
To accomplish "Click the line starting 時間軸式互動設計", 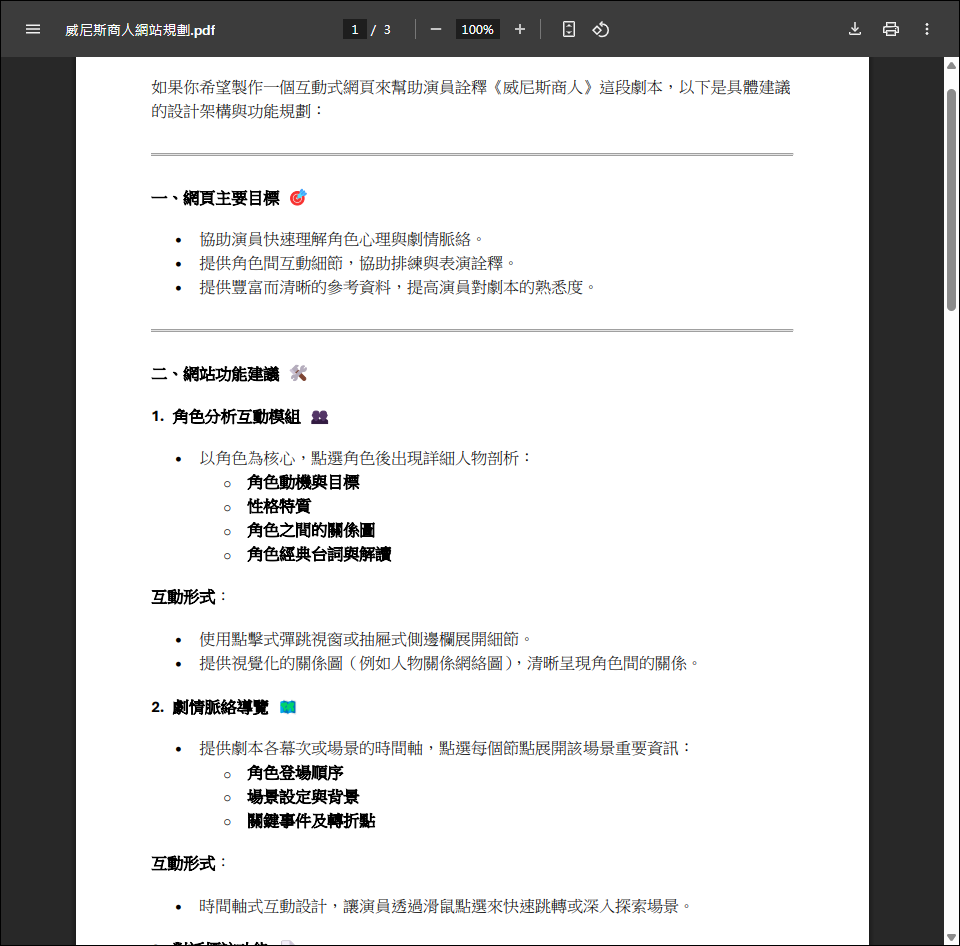I will 445,906.
